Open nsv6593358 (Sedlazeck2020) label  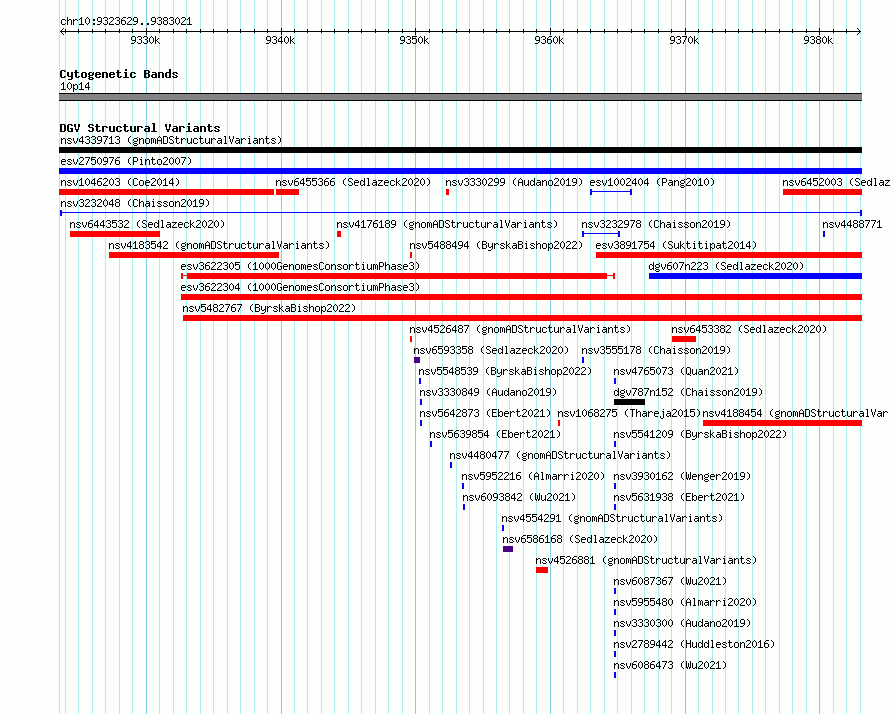tap(491, 350)
